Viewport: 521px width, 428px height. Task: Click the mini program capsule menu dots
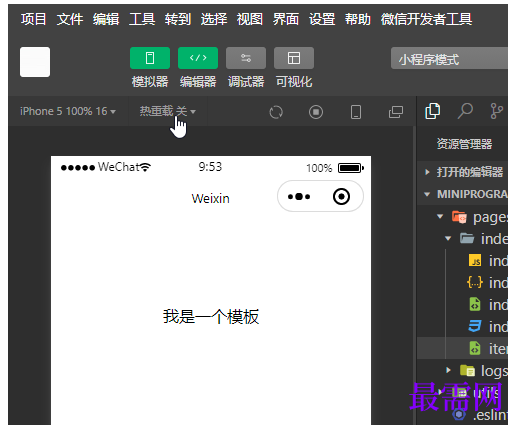point(299,197)
